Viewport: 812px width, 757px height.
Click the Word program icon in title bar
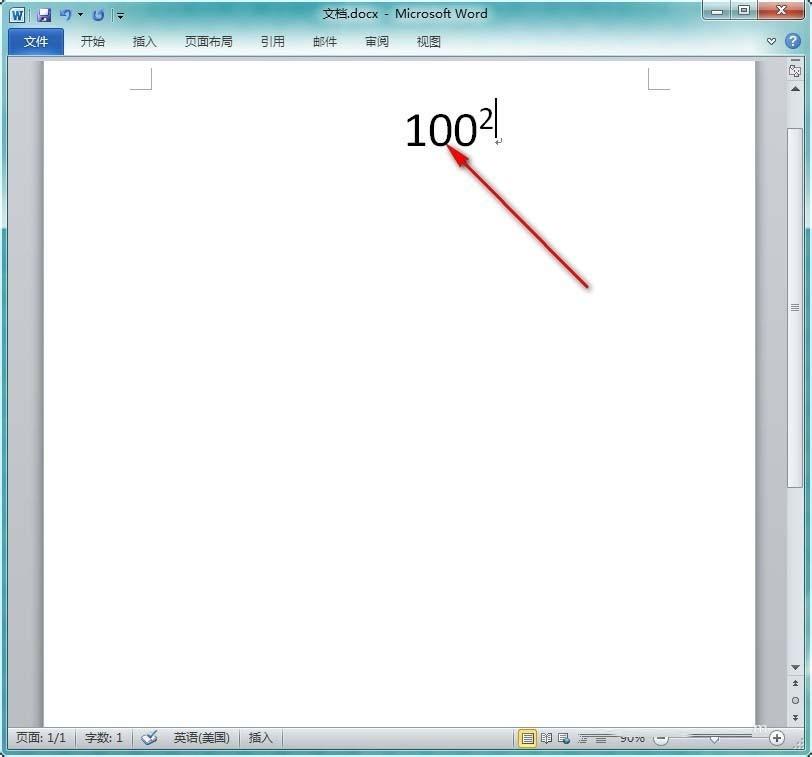pos(17,15)
